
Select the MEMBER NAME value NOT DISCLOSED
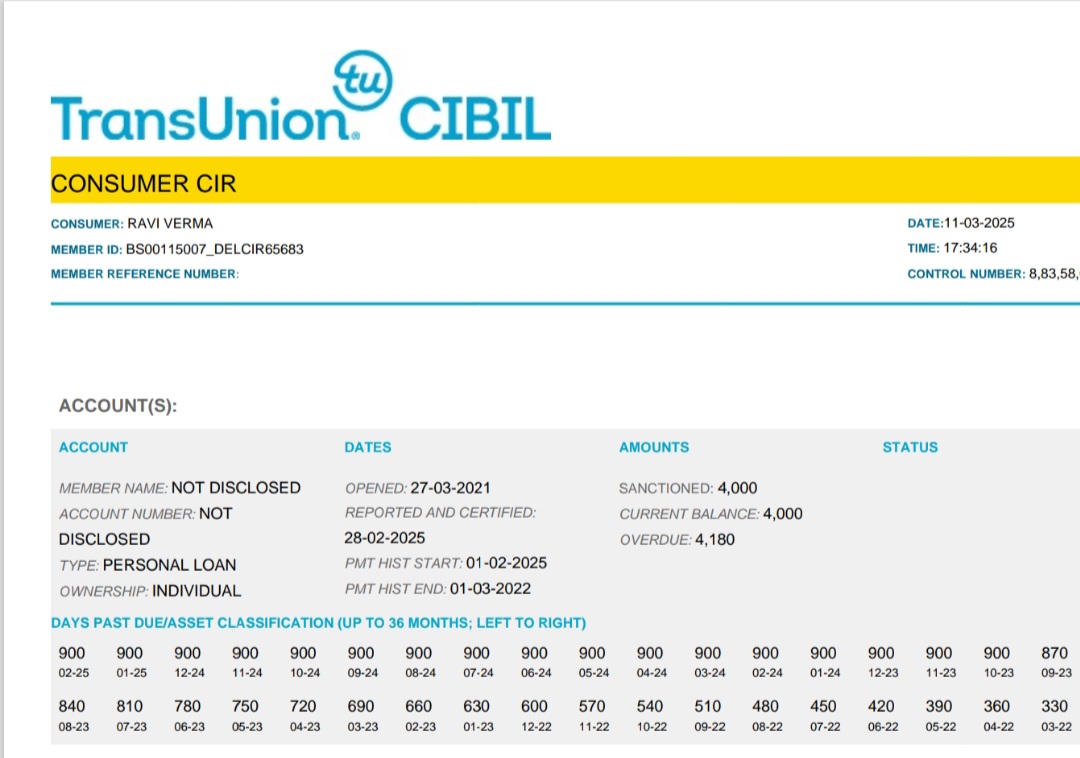(236, 487)
